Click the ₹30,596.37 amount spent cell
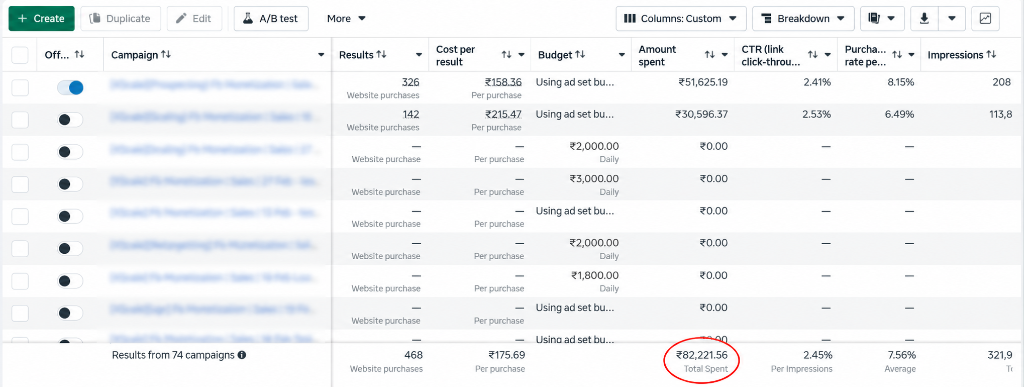The image size is (1024, 387). (701, 114)
